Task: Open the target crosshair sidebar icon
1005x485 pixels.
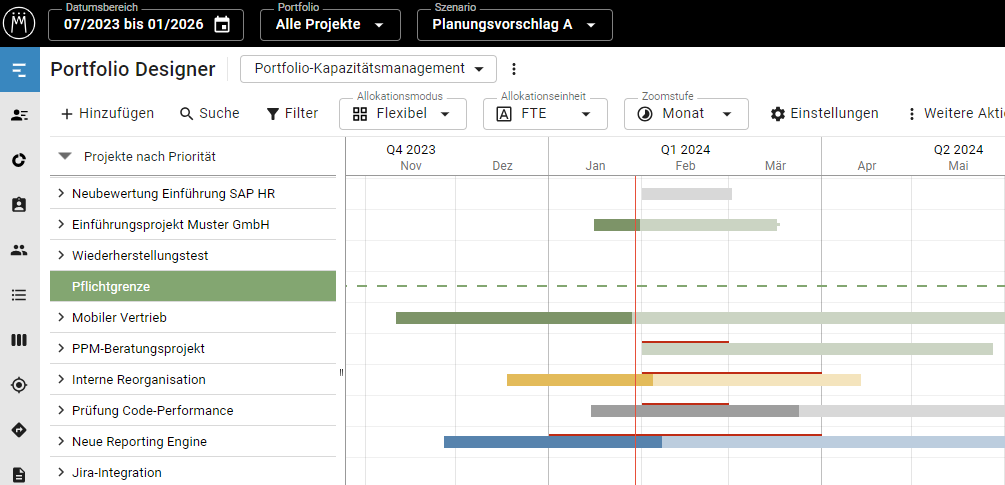Action: coord(20,385)
